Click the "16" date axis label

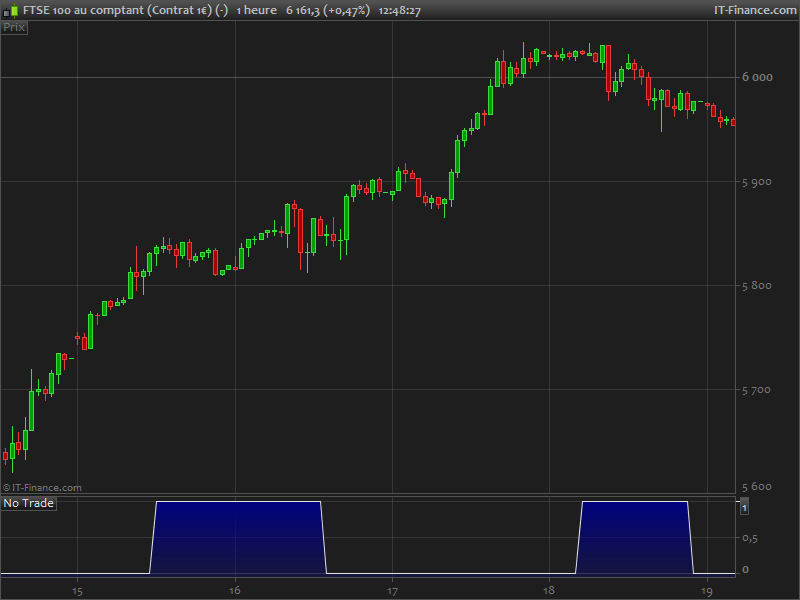click(x=235, y=591)
